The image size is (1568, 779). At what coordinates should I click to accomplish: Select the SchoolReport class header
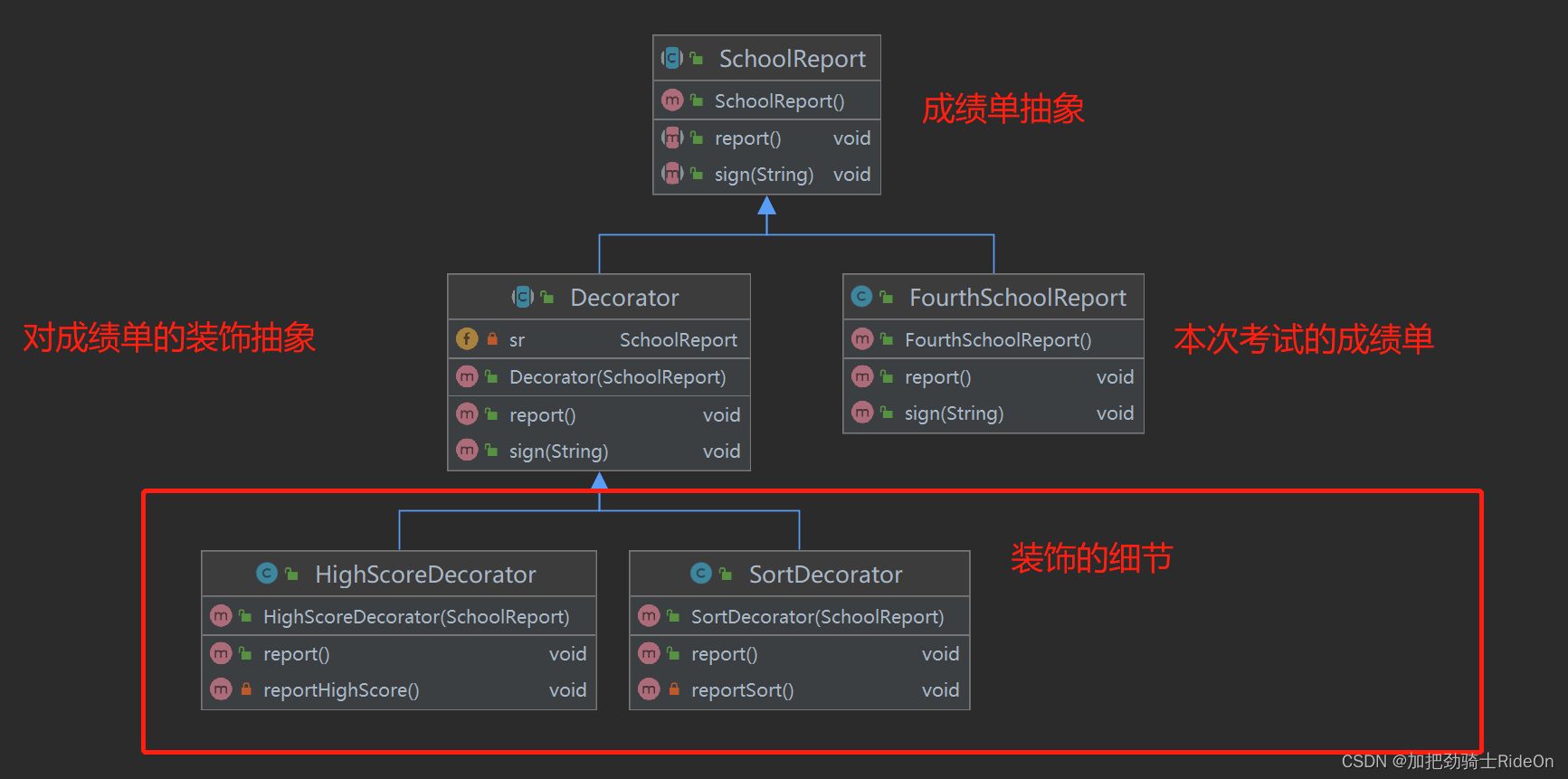click(766, 59)
